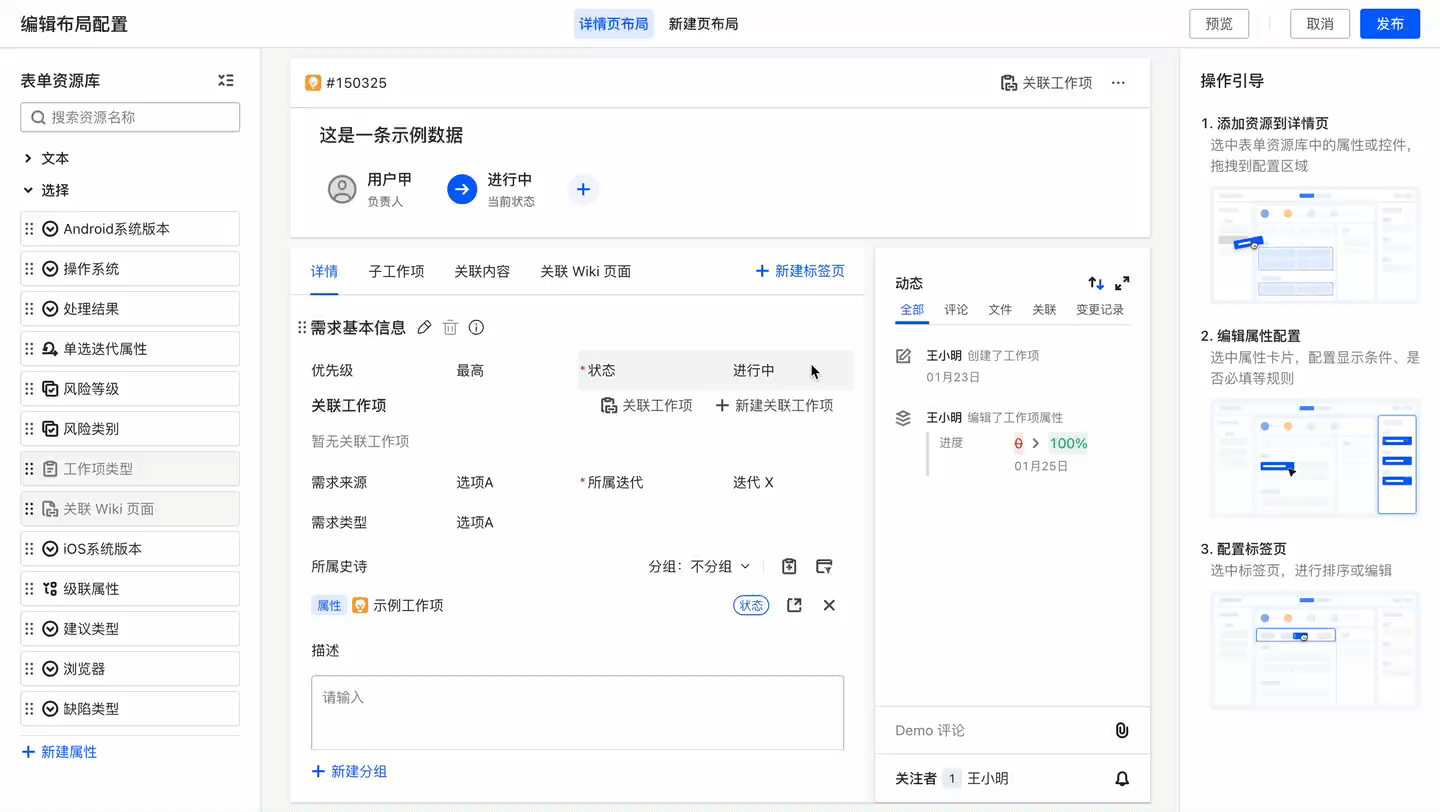Click the 状态 tag on 示例工作项
The image size is (1440, 812).
[751, 605]
